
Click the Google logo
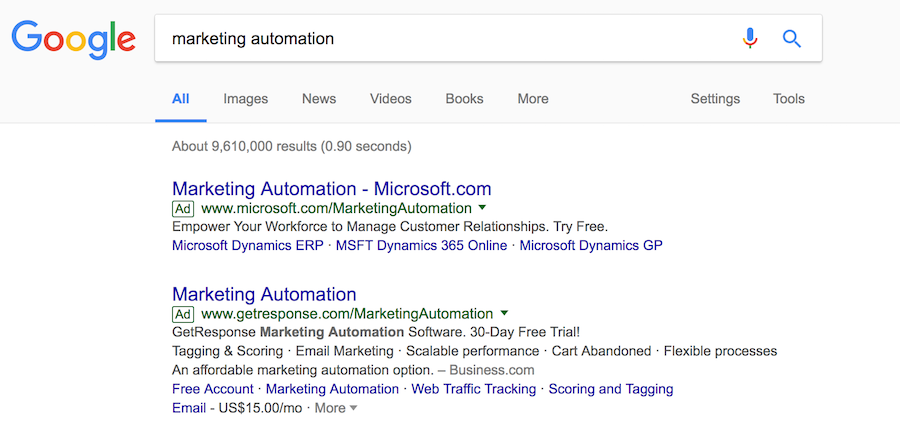[x=73, y=40]
